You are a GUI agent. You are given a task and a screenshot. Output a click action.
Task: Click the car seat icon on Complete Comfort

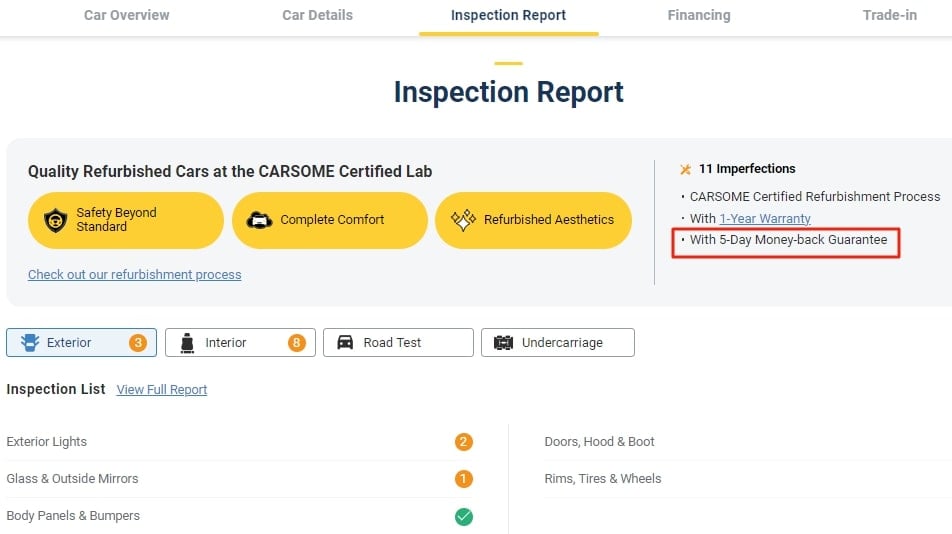259,220
